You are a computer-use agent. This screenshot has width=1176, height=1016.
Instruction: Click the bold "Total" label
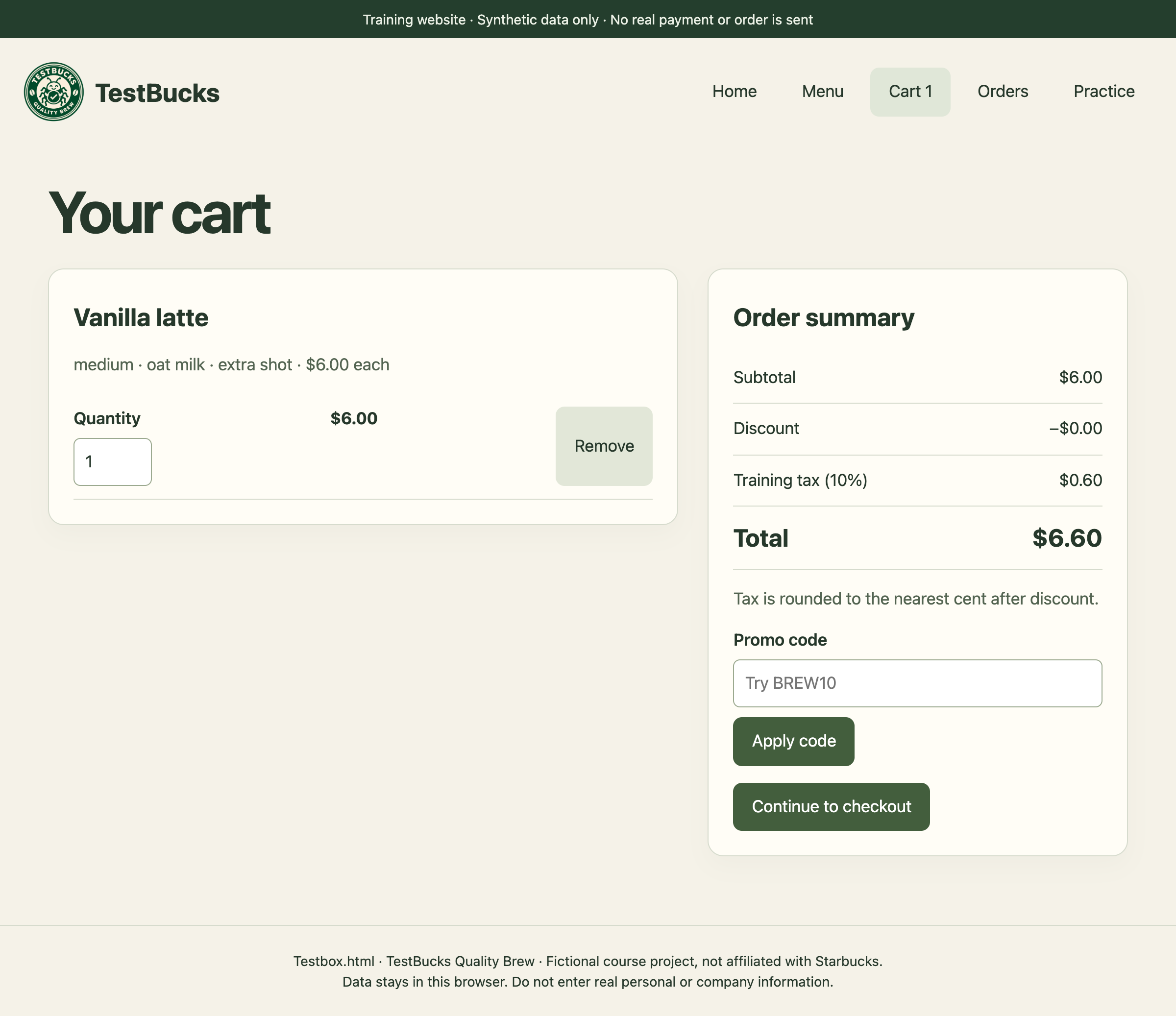[760, 538]
